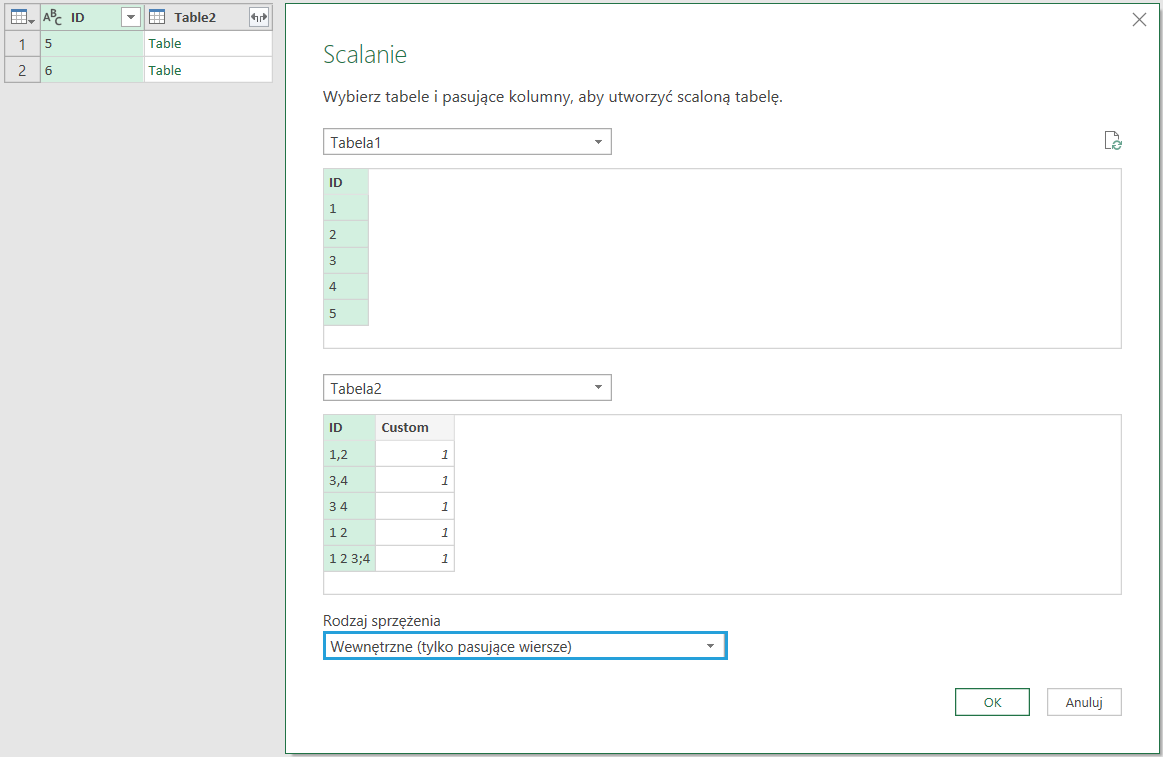Click the table icon in Table2 header
This screenshot has width=1163, height=757.
point(157,17)
